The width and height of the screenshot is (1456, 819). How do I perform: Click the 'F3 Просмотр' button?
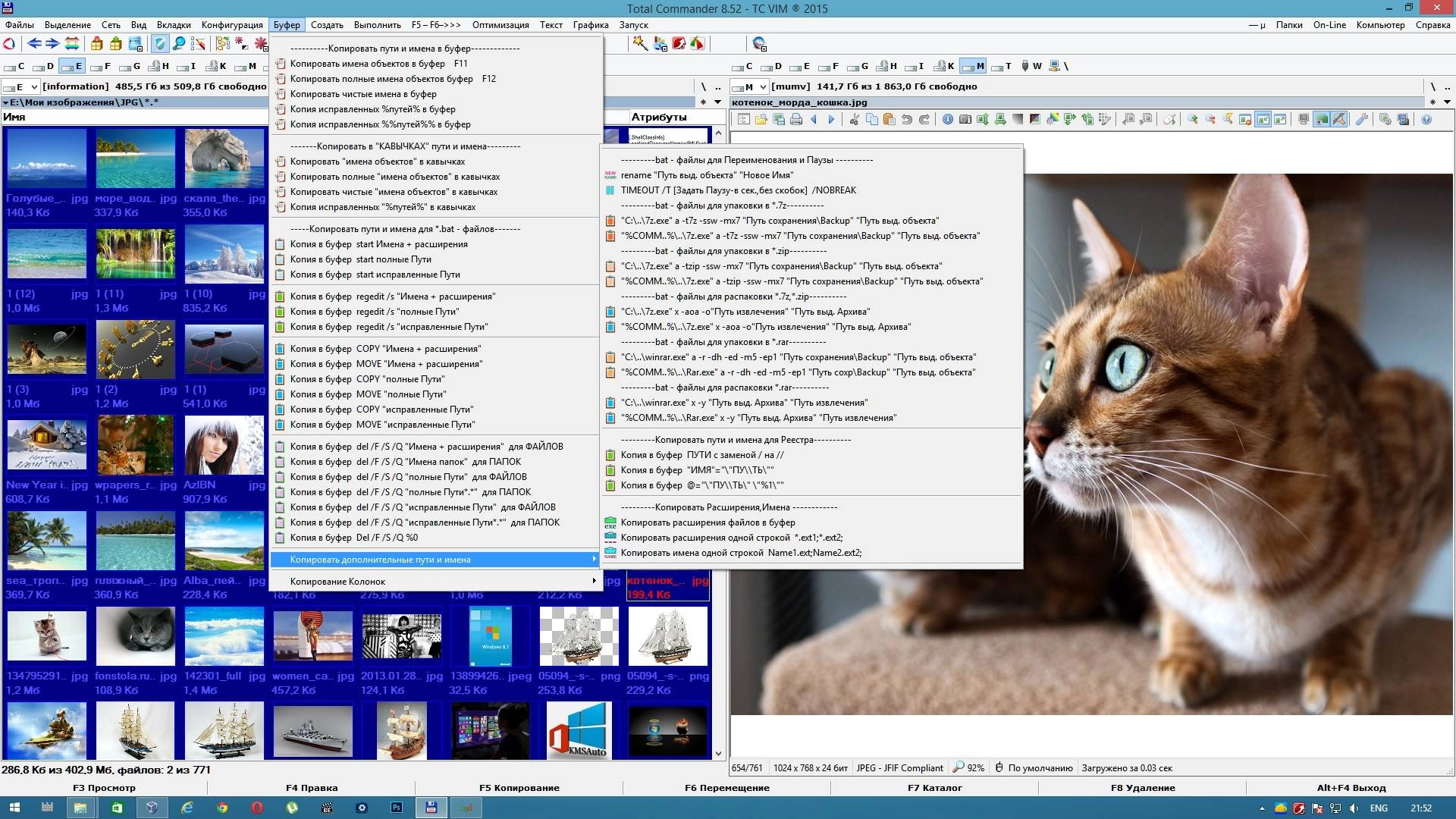tap(104, 788)
